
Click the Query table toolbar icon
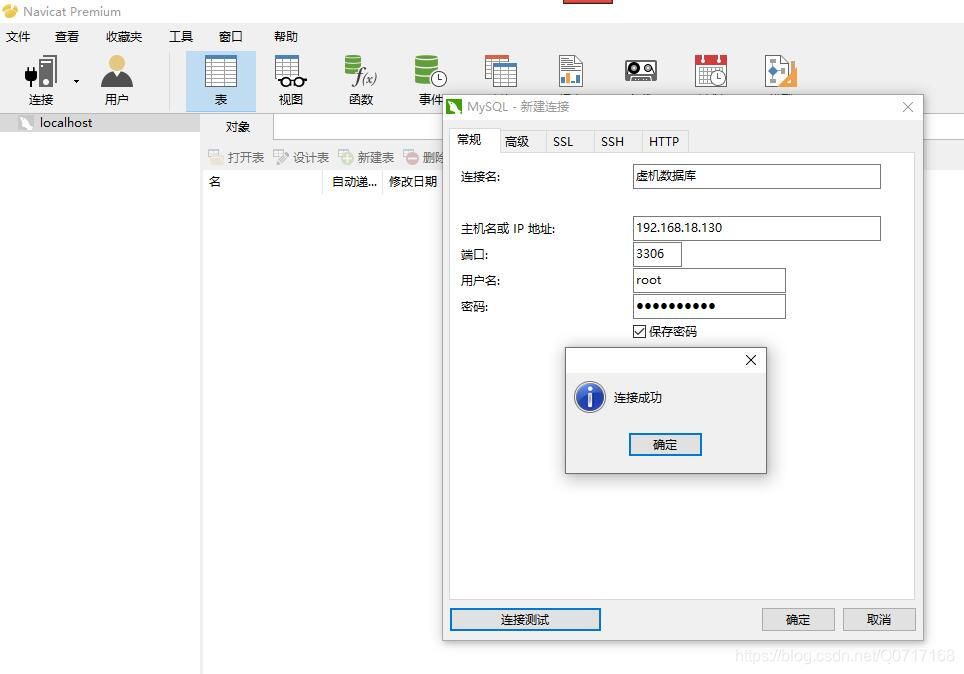click(x=500, y=71)
